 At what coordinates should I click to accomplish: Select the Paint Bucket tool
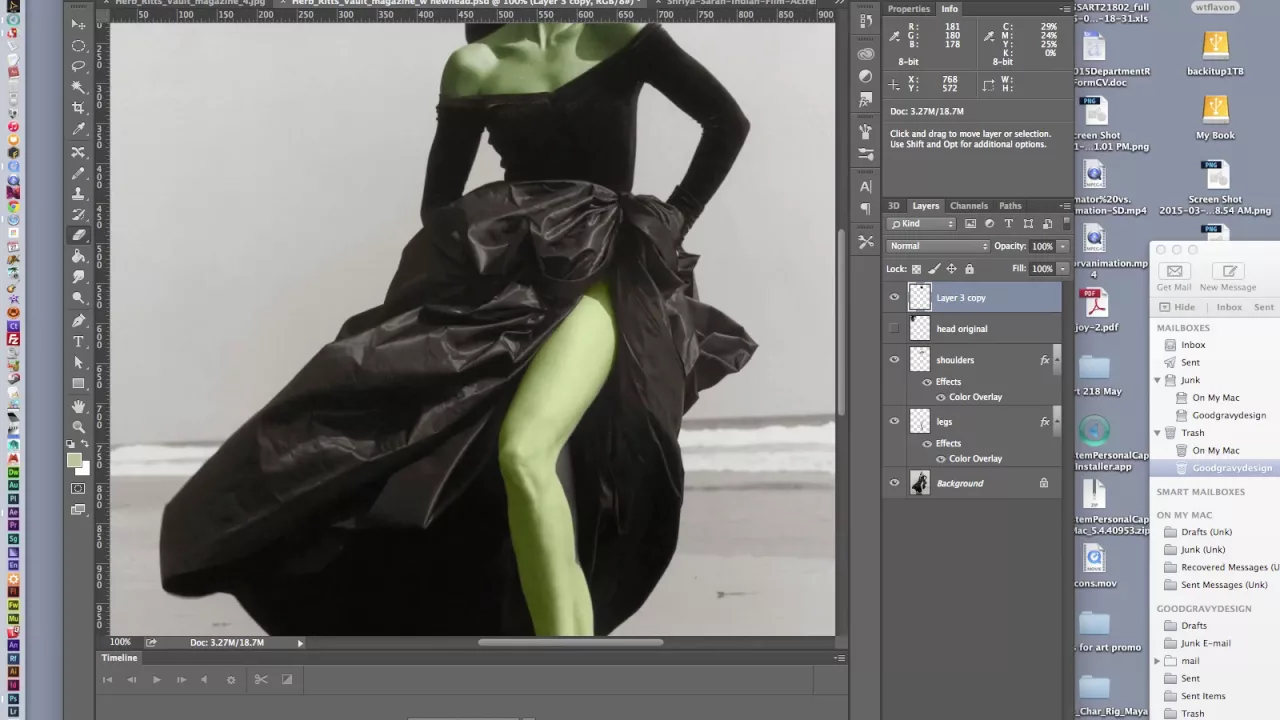click(78, 257)
